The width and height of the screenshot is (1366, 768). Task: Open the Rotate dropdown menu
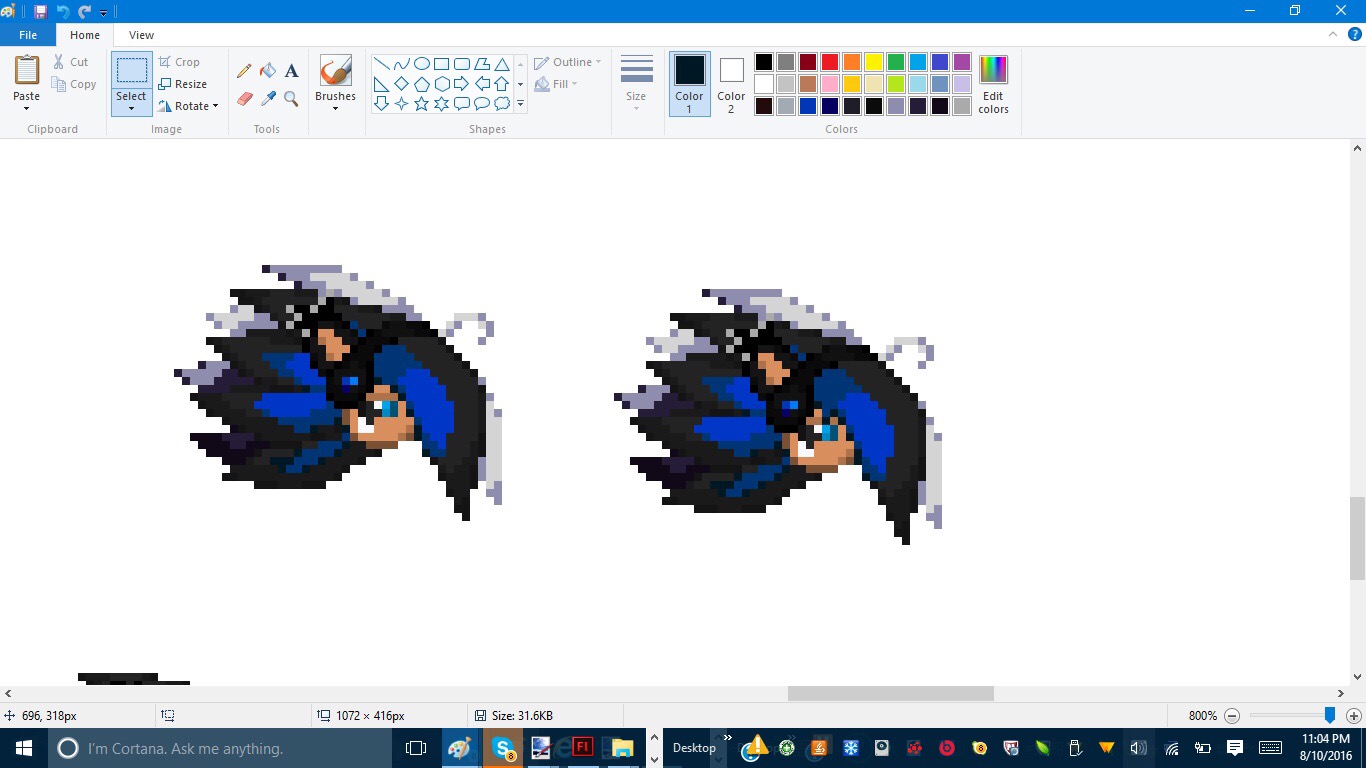click(x=188, y=106)
